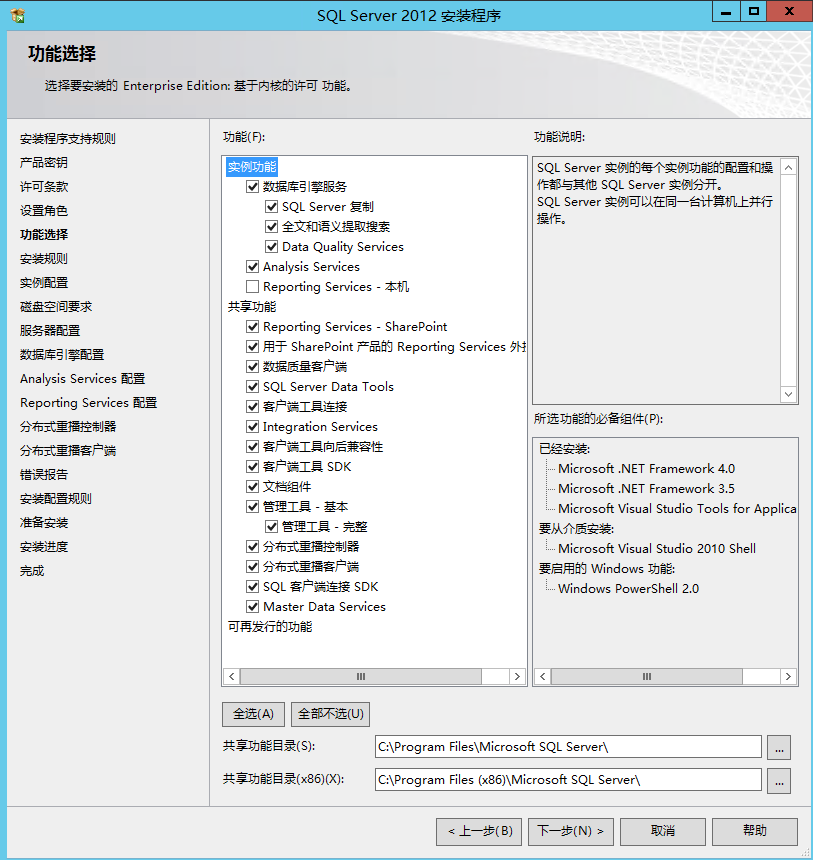This screenshot has width=813, height=860.
Task: Select the 可再发行的功能 tree node
Action: point(270,627)
